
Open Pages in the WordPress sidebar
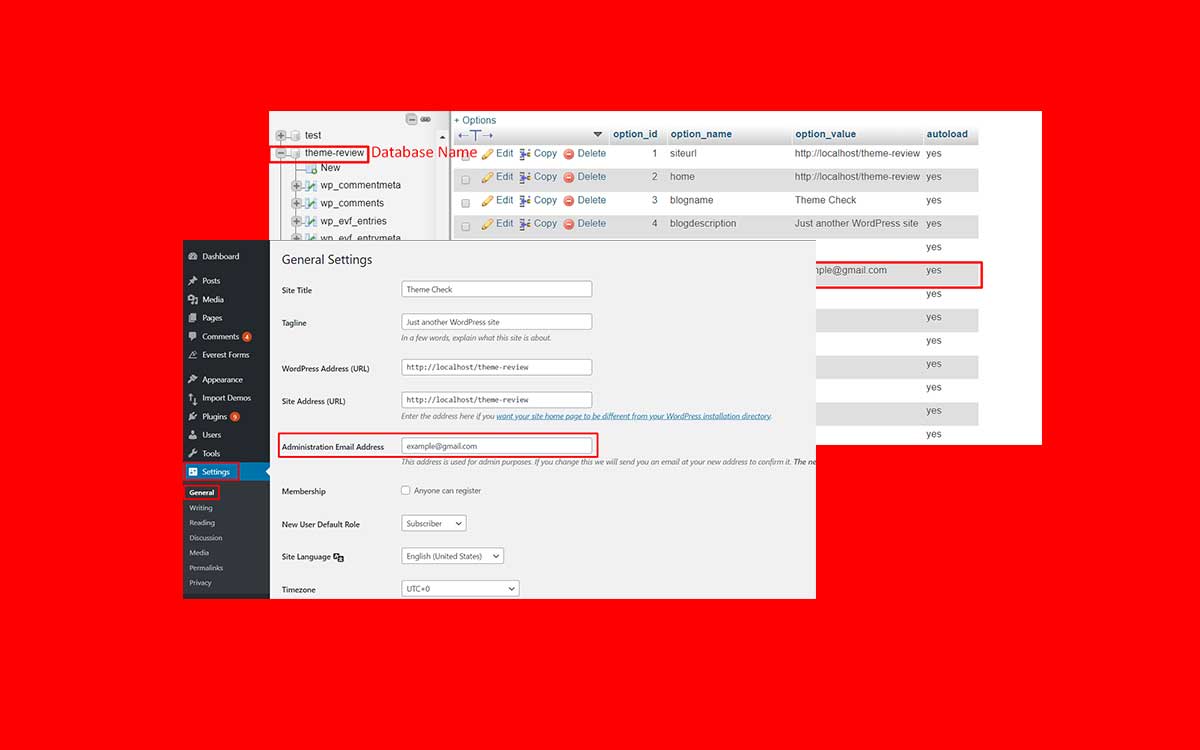(x=212, y=318)
